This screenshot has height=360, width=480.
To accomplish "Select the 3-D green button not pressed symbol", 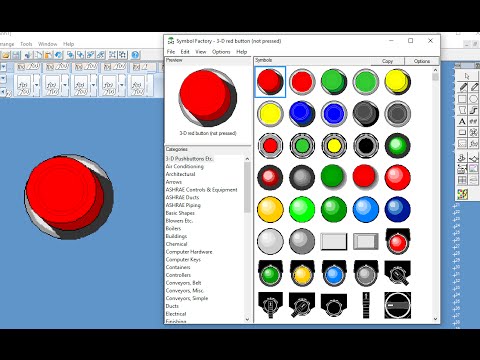I will [334, 82].
